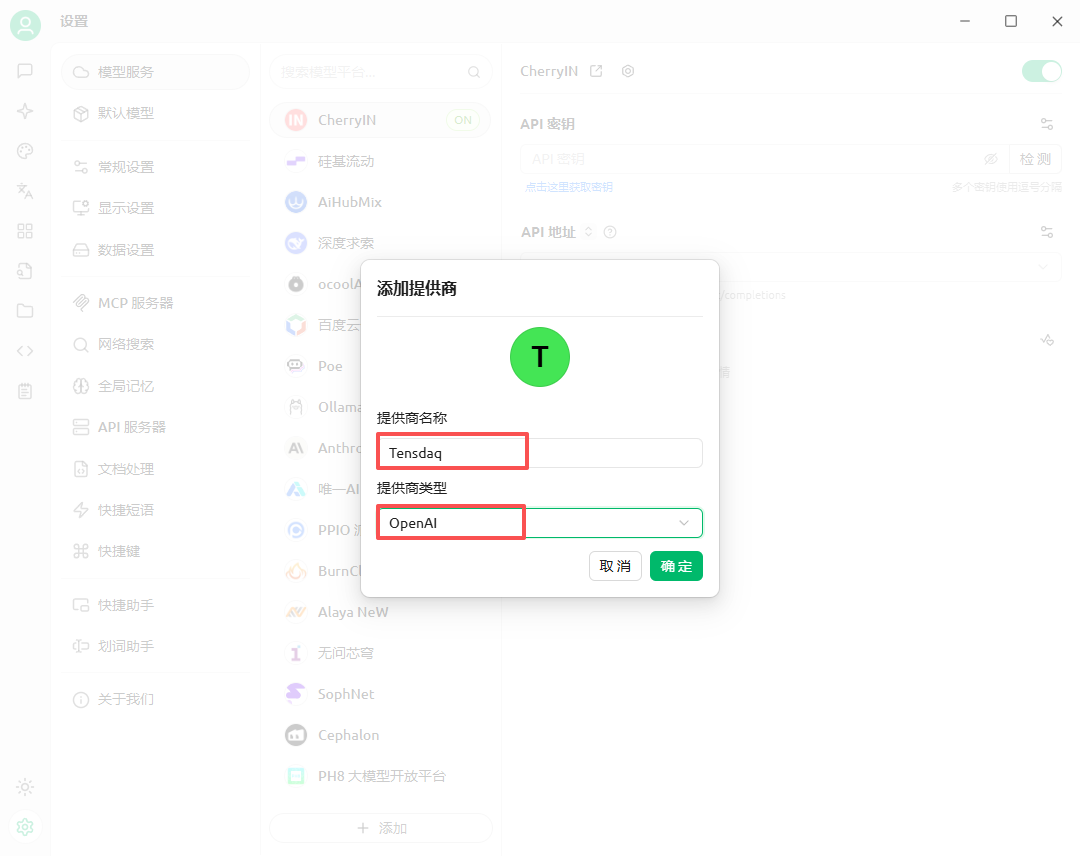Select Cephalon in the provider list
The image size is (1080, 856).
tap(380, 735)
